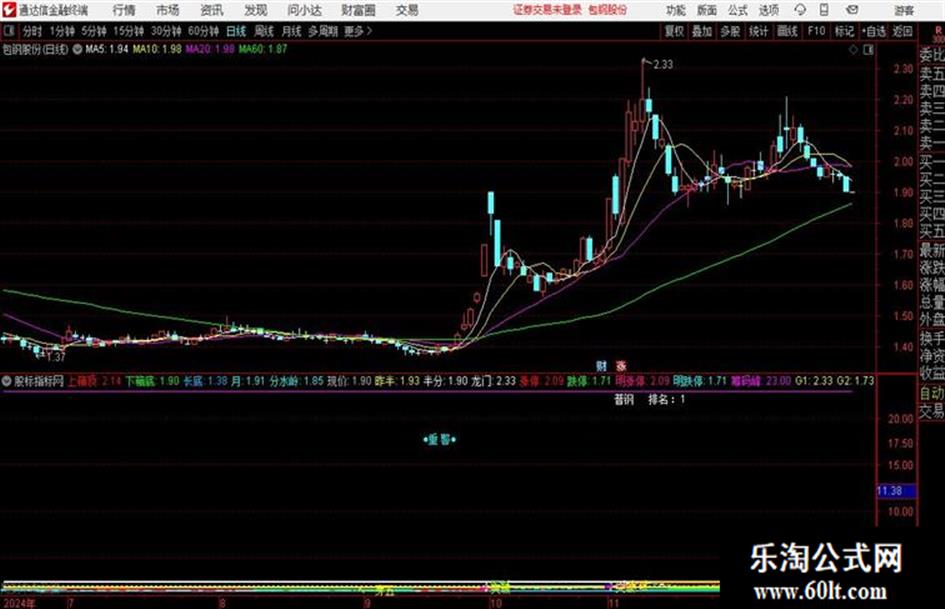Open the 问小达 menu
The width and height of the screenshot is (945, 609).
click(x=304, y=10)
